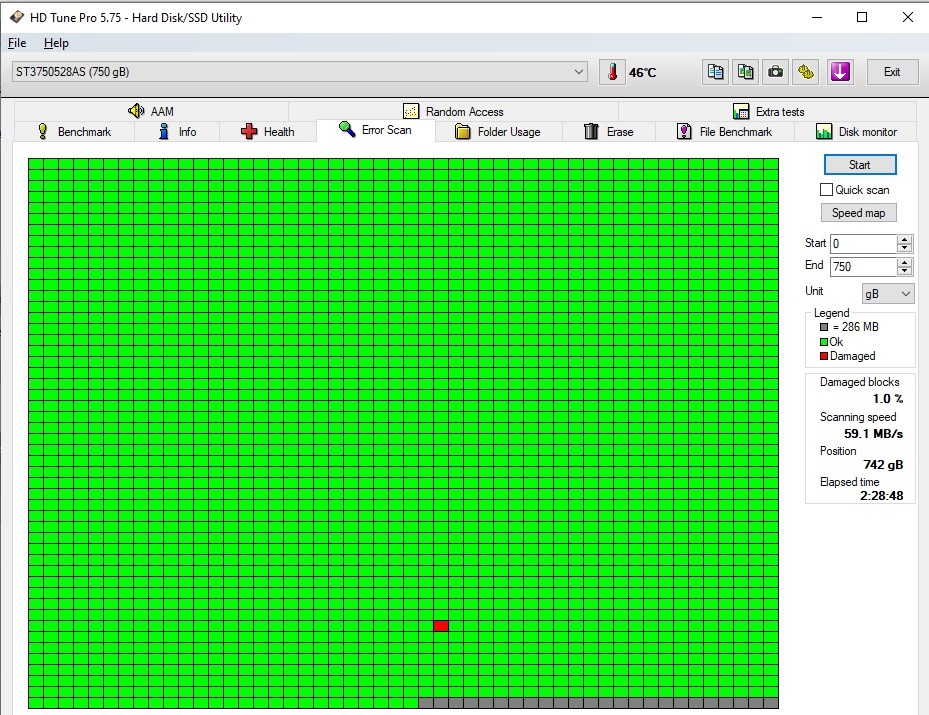Open the Help menu
929x715 pixels.
(56, 43)
